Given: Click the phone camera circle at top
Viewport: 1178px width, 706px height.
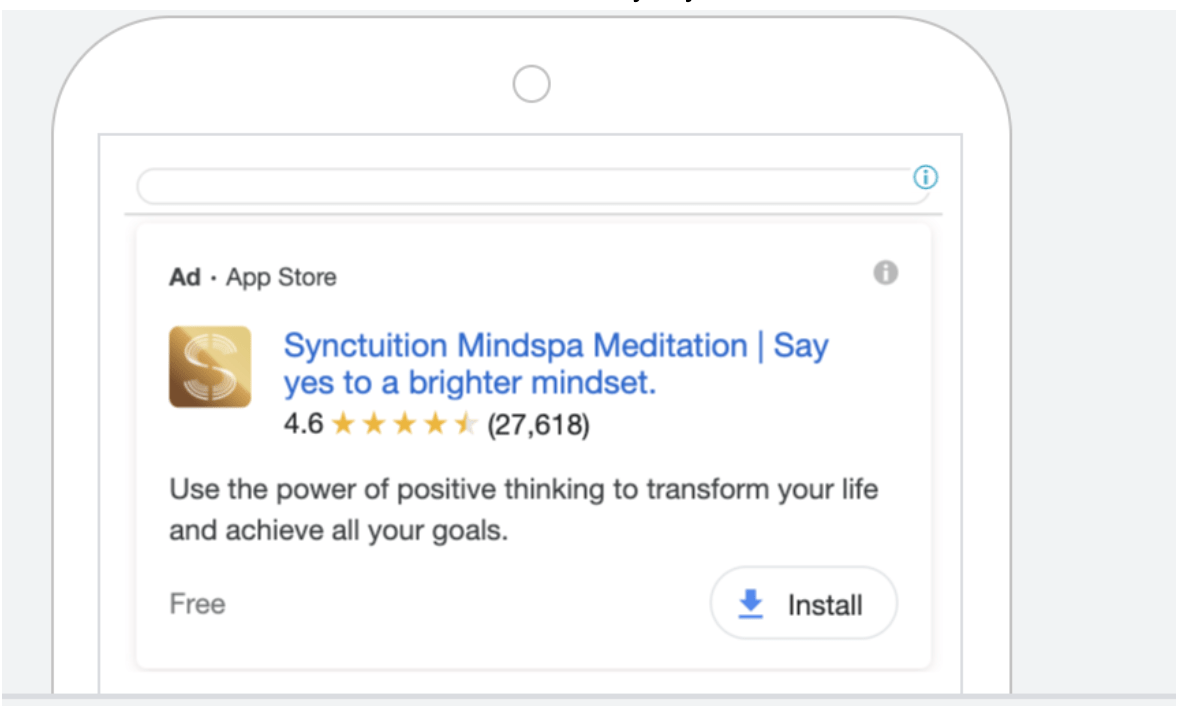Looking at the screenshot, I should 531,83.
